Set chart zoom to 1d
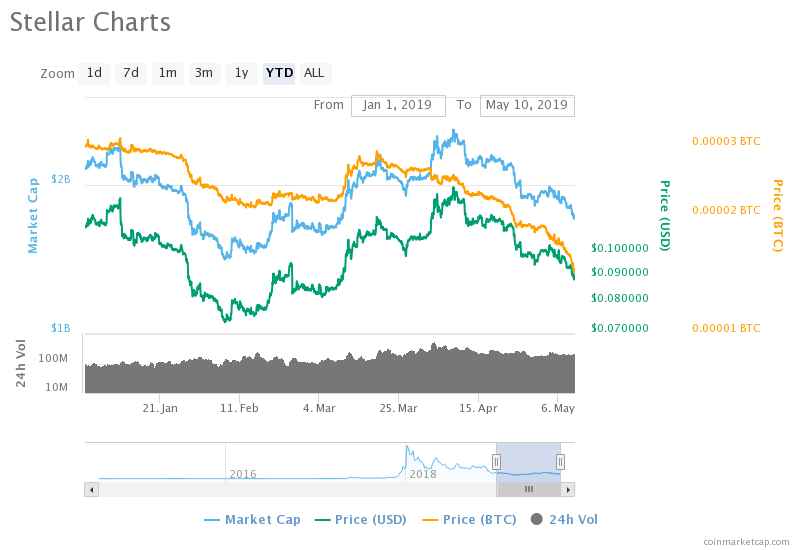This screenshot has height=550, width=800. (94, 73)
